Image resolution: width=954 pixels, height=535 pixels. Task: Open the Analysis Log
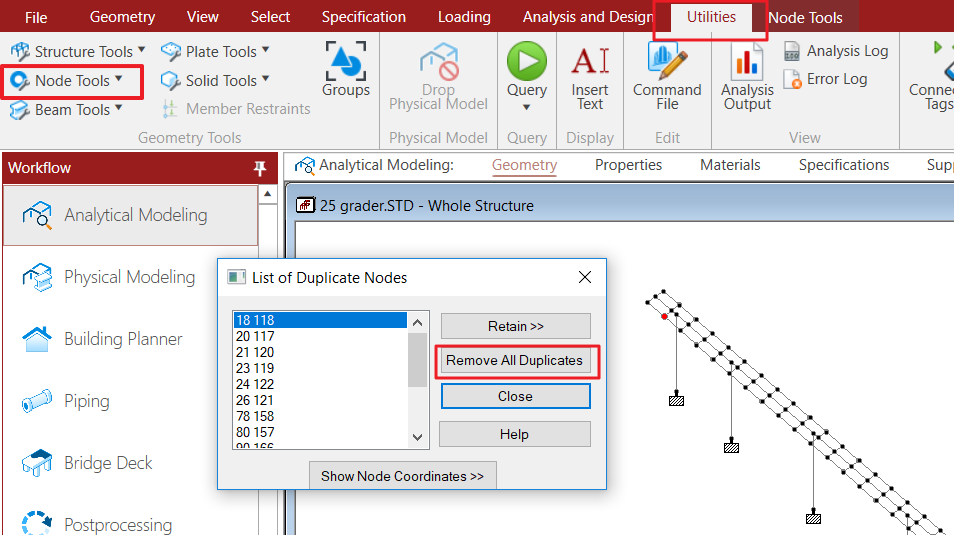836,51
